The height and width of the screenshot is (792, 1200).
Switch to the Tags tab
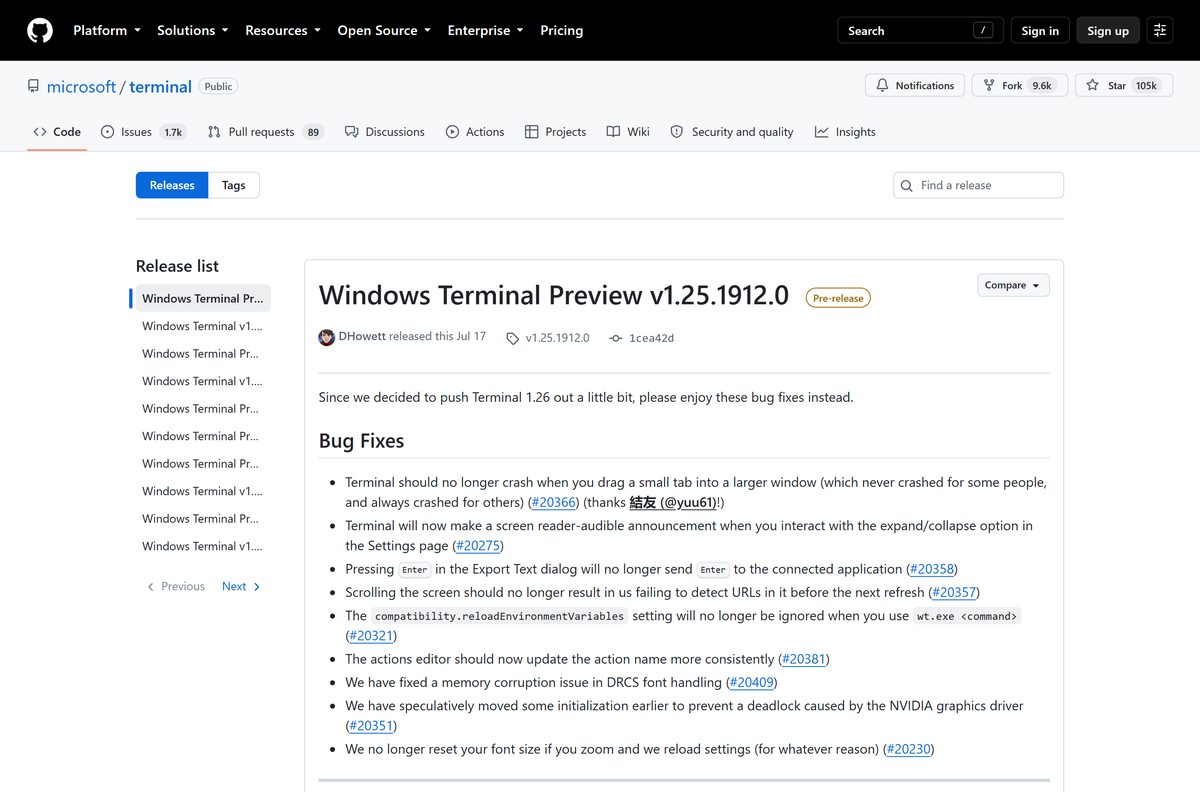click(234, 185)
